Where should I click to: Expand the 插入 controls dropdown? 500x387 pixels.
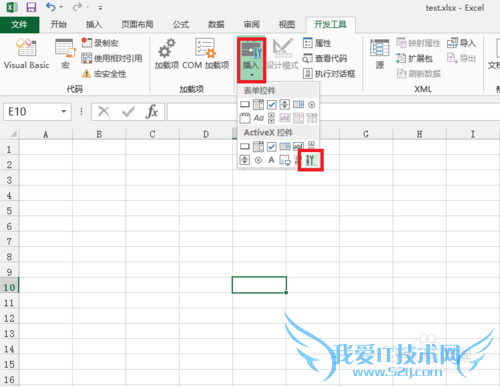tap(252, 60)
